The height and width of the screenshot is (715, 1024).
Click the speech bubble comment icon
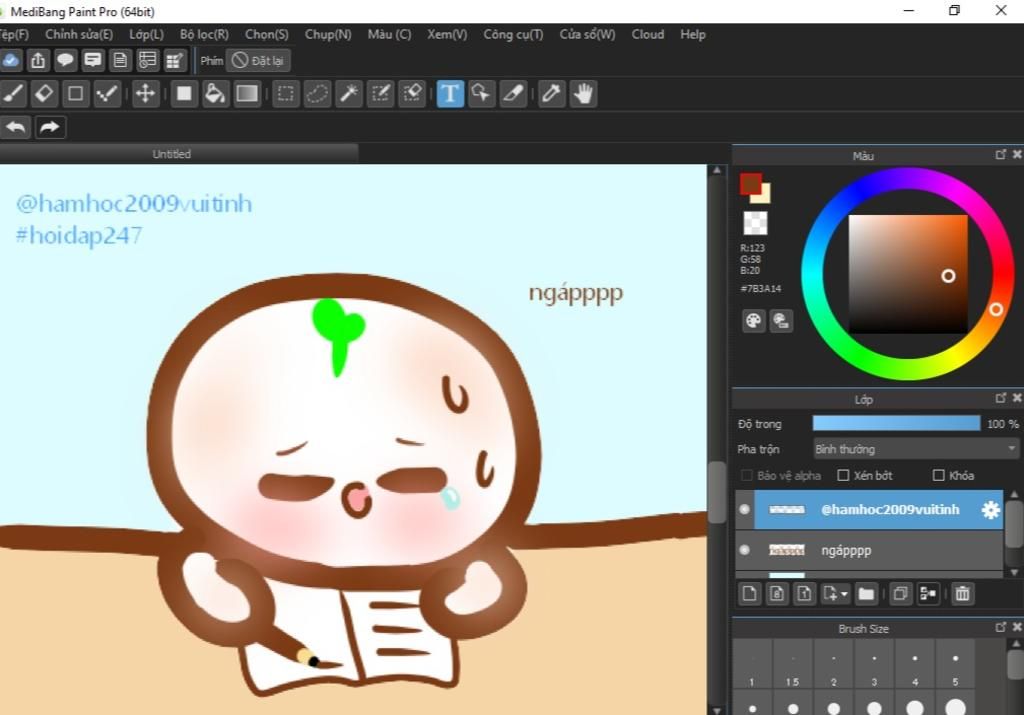coord(65,61)
